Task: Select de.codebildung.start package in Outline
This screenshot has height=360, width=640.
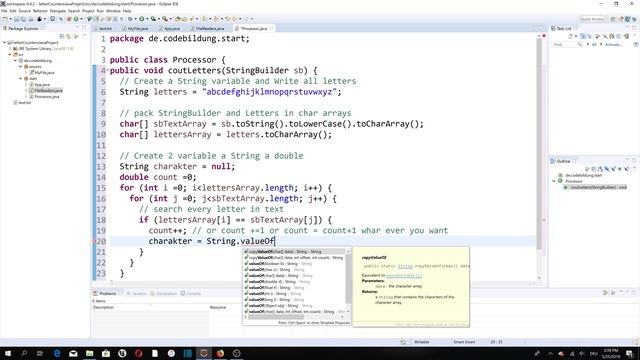Action: pos(580,175)
